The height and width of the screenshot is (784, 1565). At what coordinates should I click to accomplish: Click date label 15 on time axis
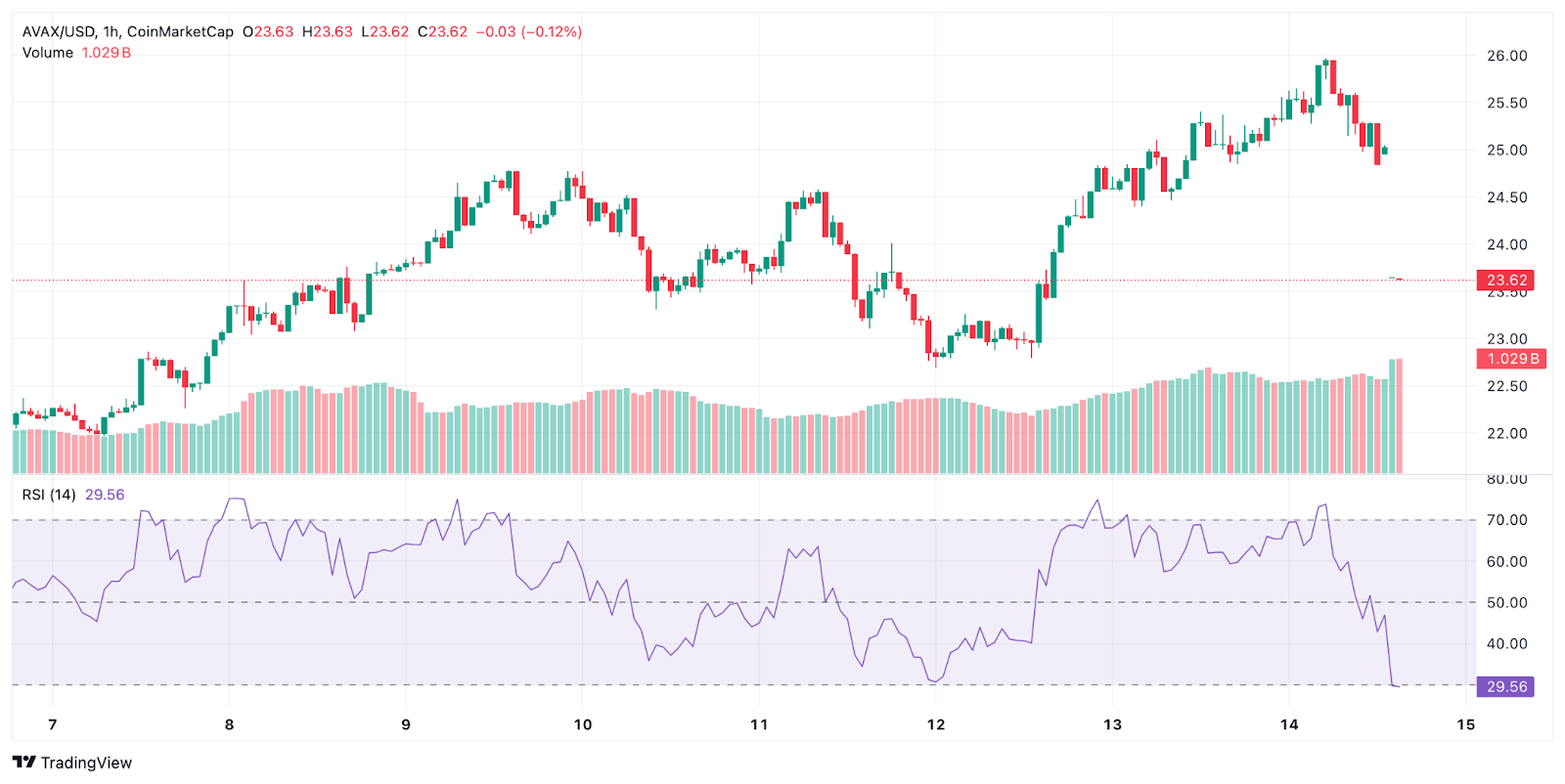coord(1464,724)
